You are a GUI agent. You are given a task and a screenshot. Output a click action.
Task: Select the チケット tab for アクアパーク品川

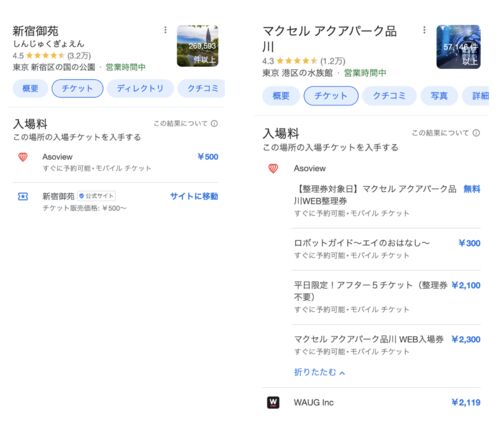pos(331,96)
